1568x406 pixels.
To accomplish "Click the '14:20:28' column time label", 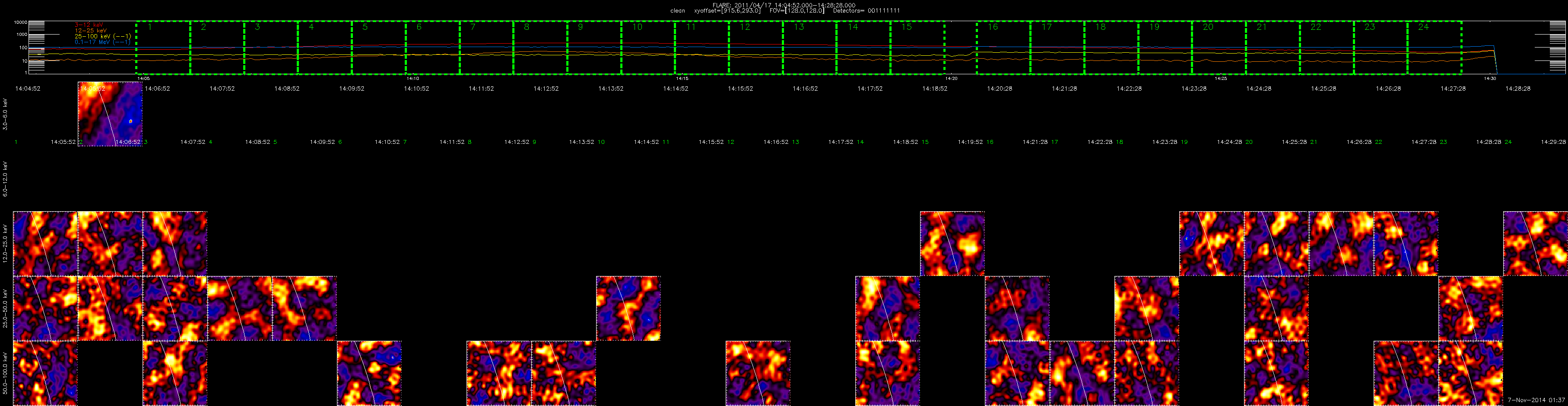I will tap(1000, 88).
